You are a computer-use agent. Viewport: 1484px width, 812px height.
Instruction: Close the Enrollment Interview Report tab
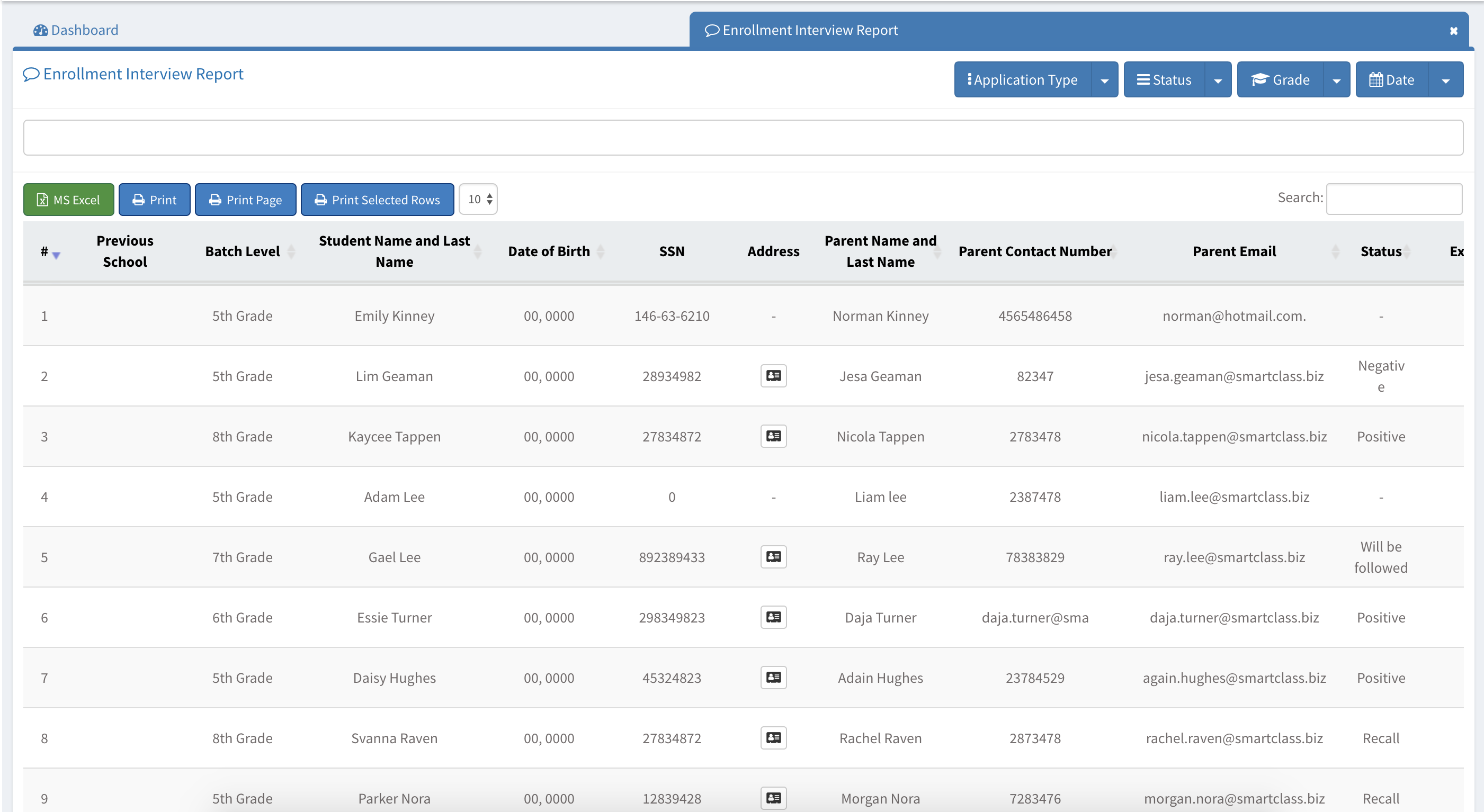(x=1453, y=31)
